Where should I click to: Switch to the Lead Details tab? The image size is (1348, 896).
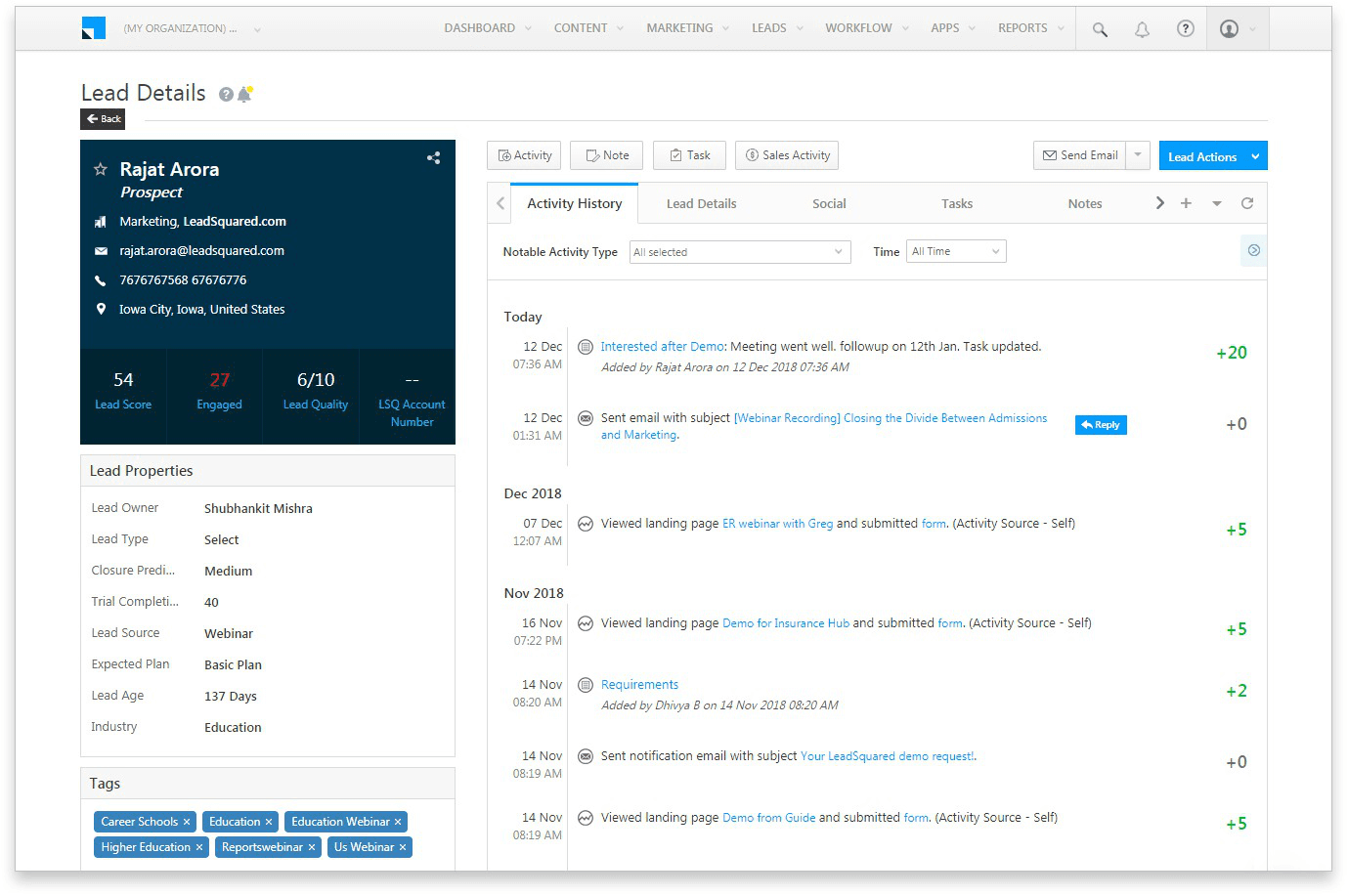[x=701, y=203]
